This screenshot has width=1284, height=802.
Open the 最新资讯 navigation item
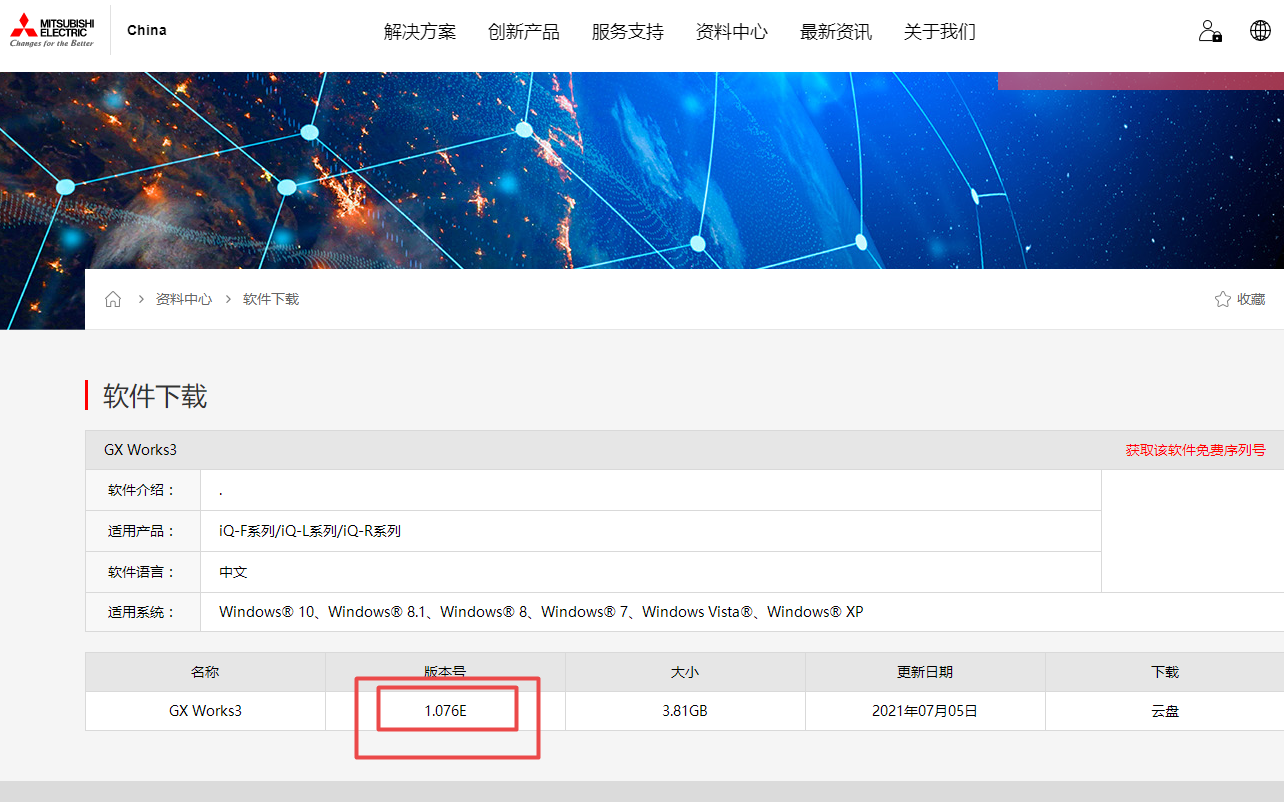pos(836,32)
